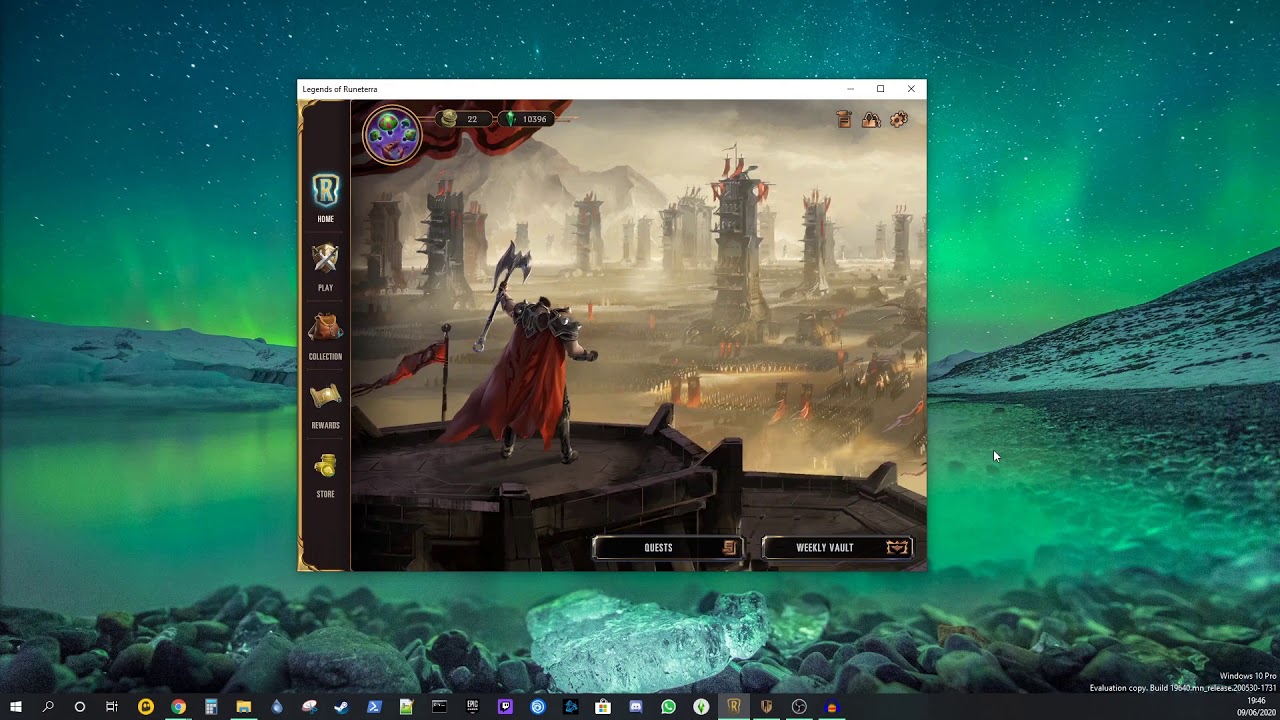This screenshot has height=720, width=1280.
Task: Open Steam from the taskbar
Action: pos(341,707)
